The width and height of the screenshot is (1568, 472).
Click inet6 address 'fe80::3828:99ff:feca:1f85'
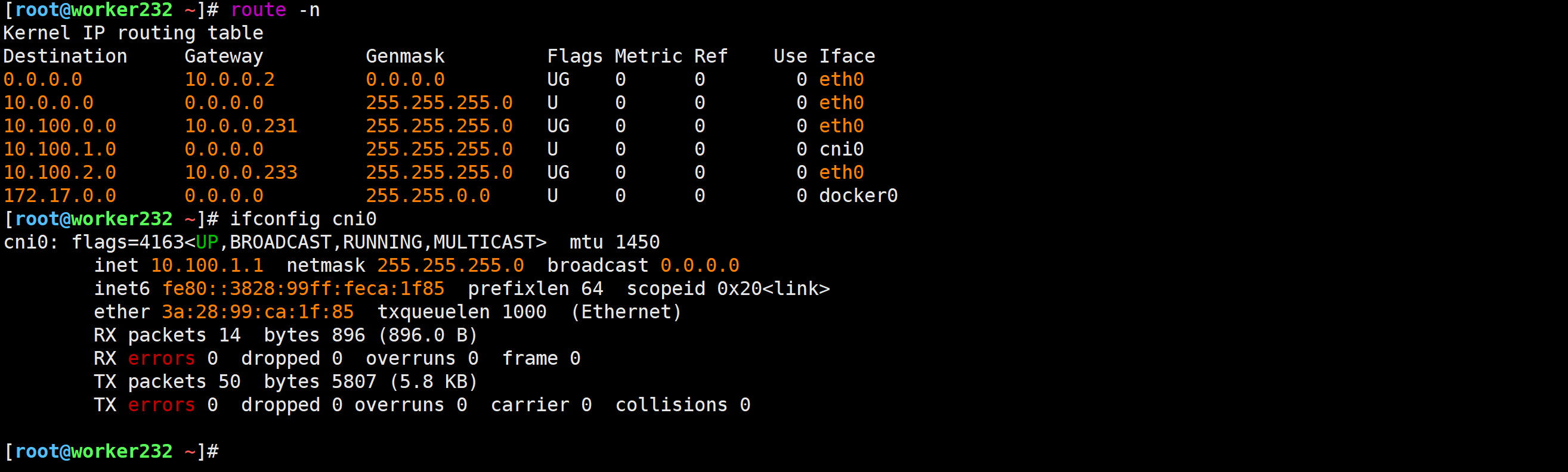click(x=303, y=288)
